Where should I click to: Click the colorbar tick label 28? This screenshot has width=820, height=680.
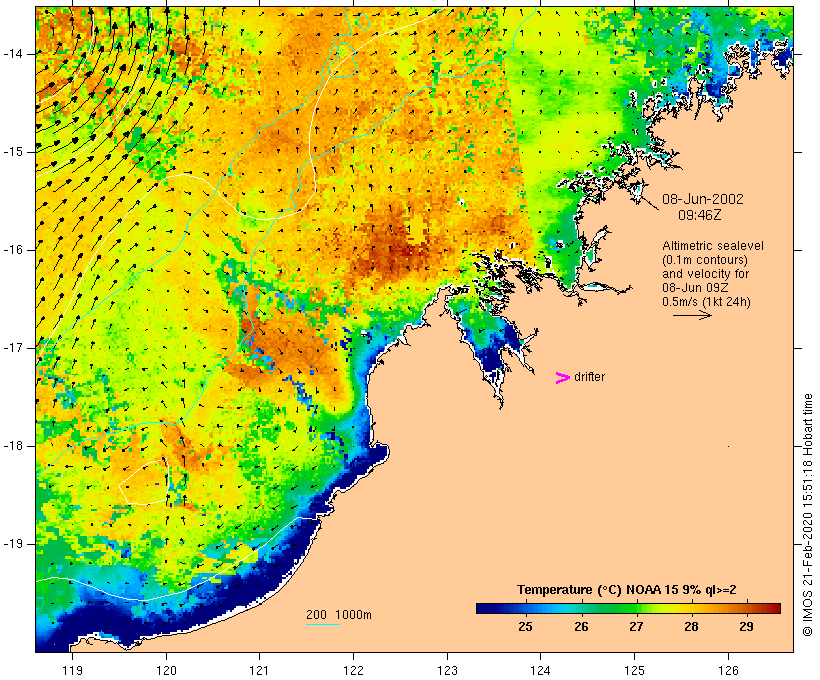click(x=691, y=626)
